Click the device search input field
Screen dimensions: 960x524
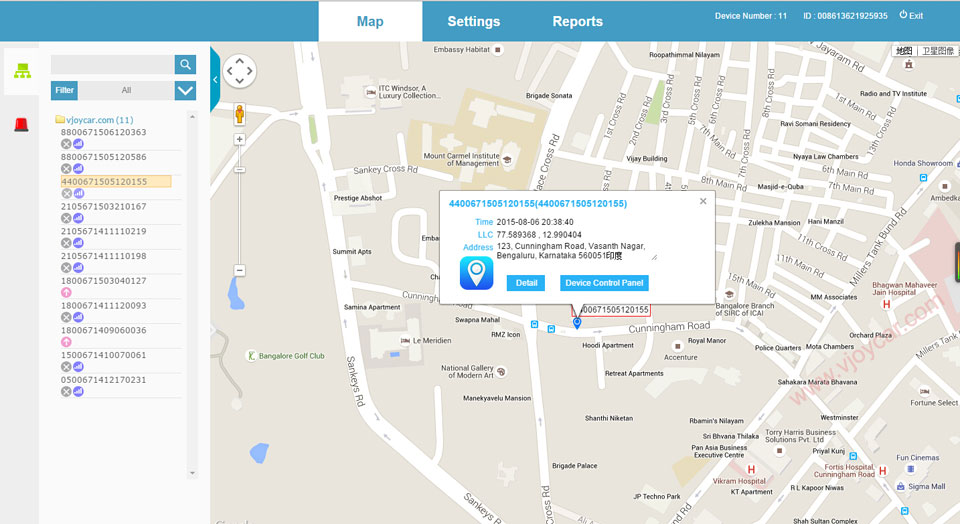pos(112,65)
